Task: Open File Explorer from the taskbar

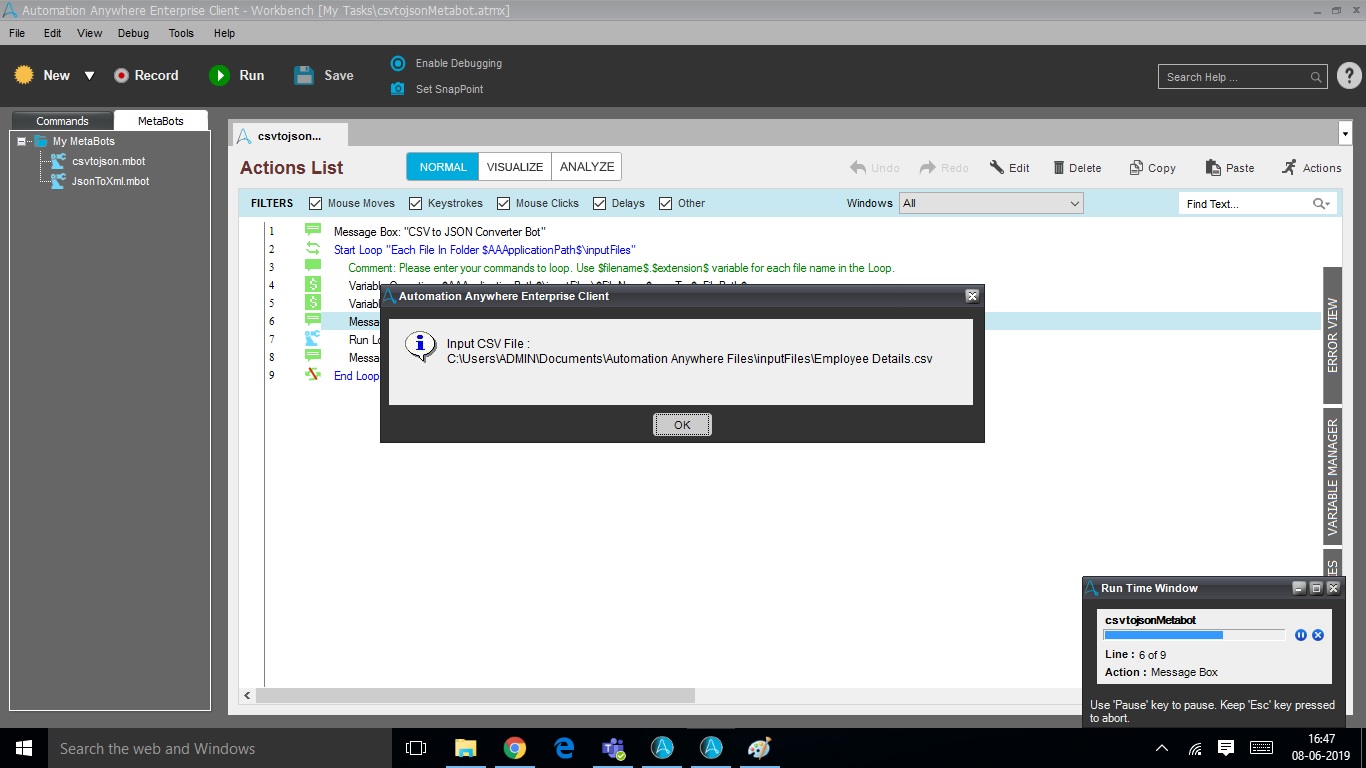Action: pos(465,748)
